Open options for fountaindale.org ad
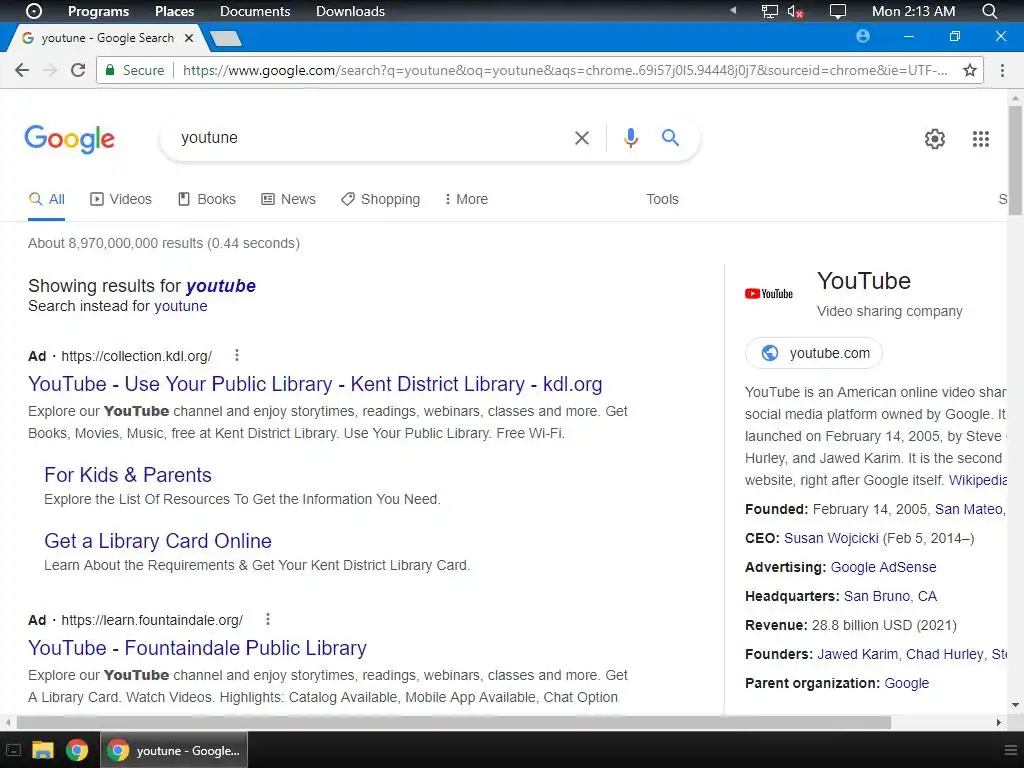The width and height of the screenshot is (1024, 768). click(x=268, y=619)
